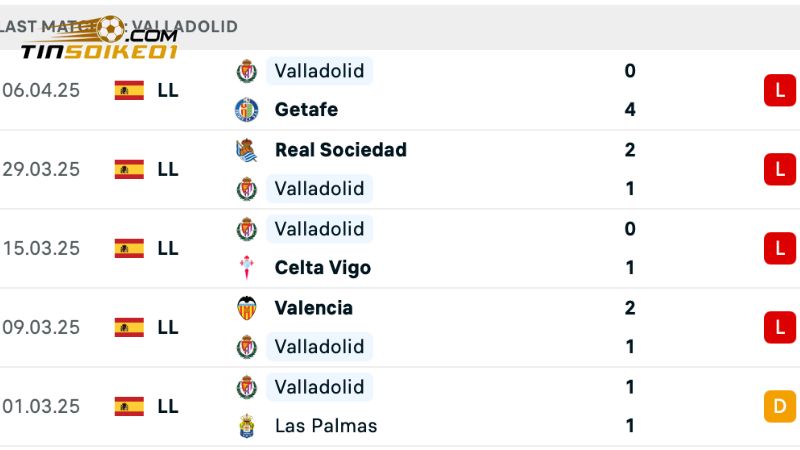Select the Las Palmas team name
Screen dimensions: 800x450
(326, 426)
